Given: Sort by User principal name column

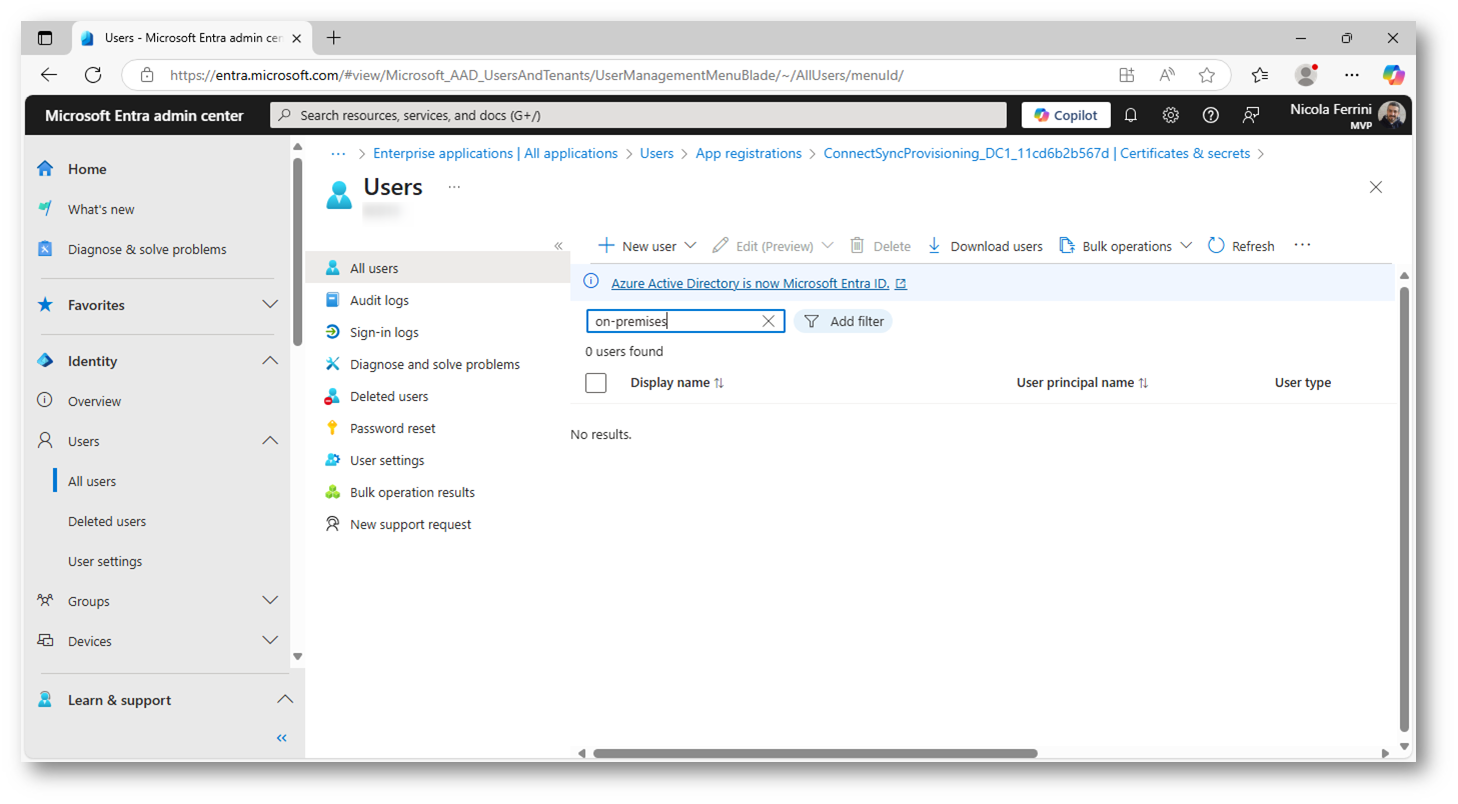Looking at the screenshot, I should pyautogui.click(x=1082, y=383).
